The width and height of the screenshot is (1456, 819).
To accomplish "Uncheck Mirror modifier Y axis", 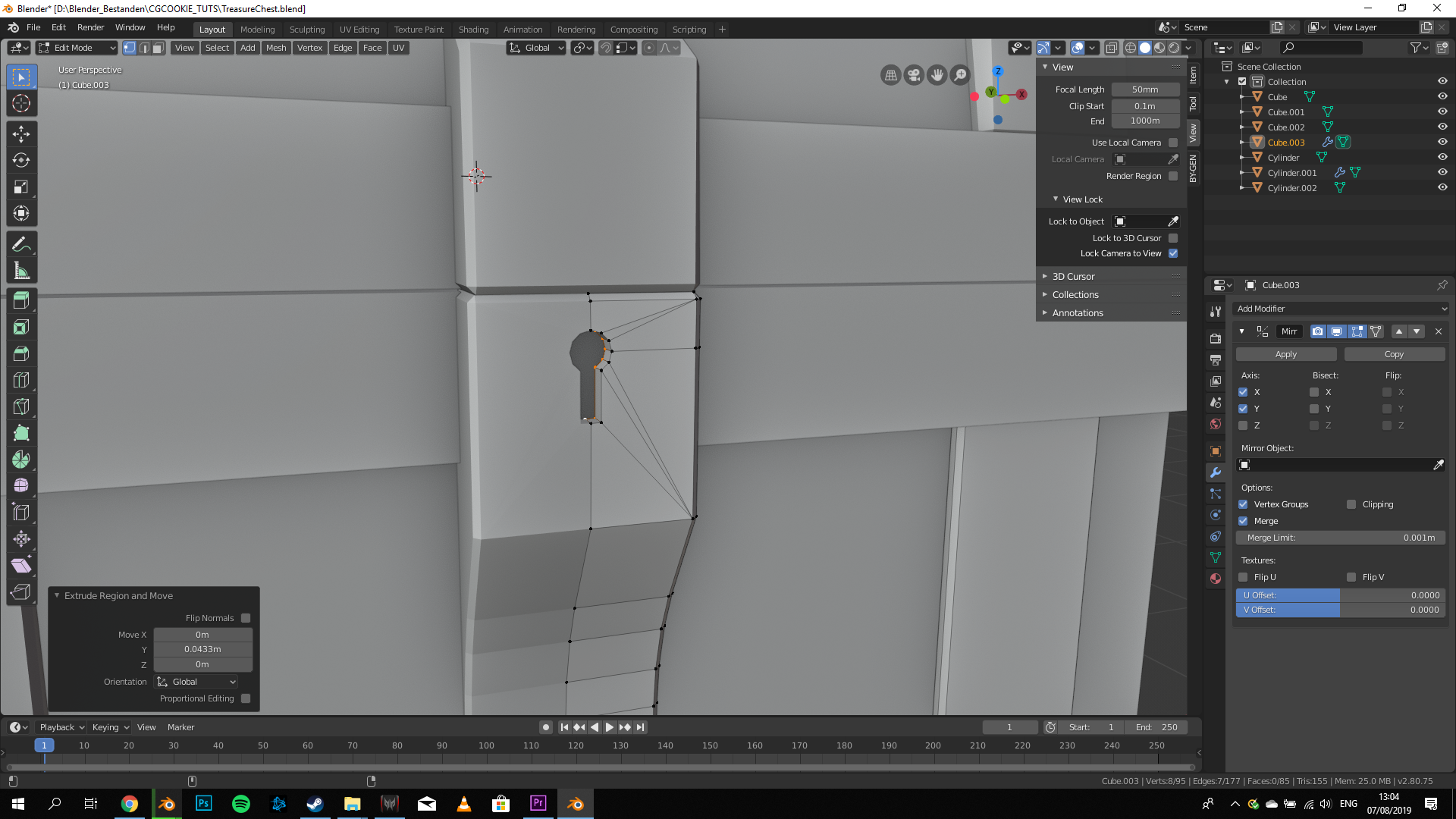I will click(x=1243, y=409).
